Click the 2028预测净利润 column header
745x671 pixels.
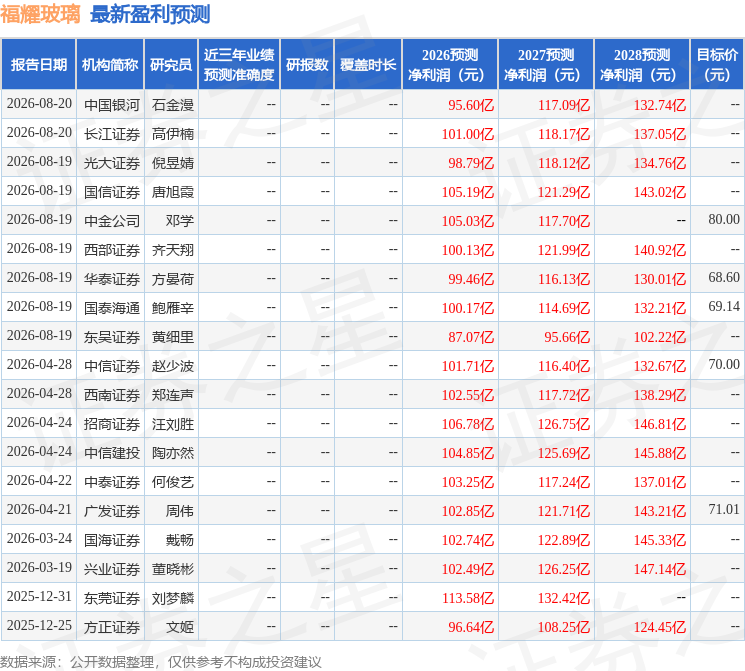642,64
